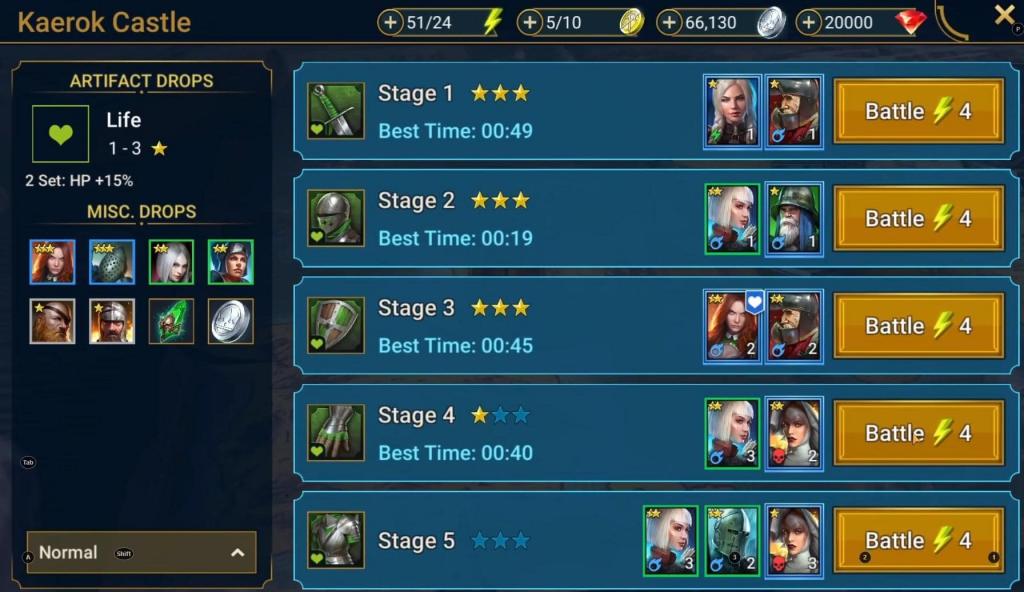Launch the Stage 5 Battle button
Viewport: 1024px width, 592px height.
pyautogui.click(x=919, y=540)
